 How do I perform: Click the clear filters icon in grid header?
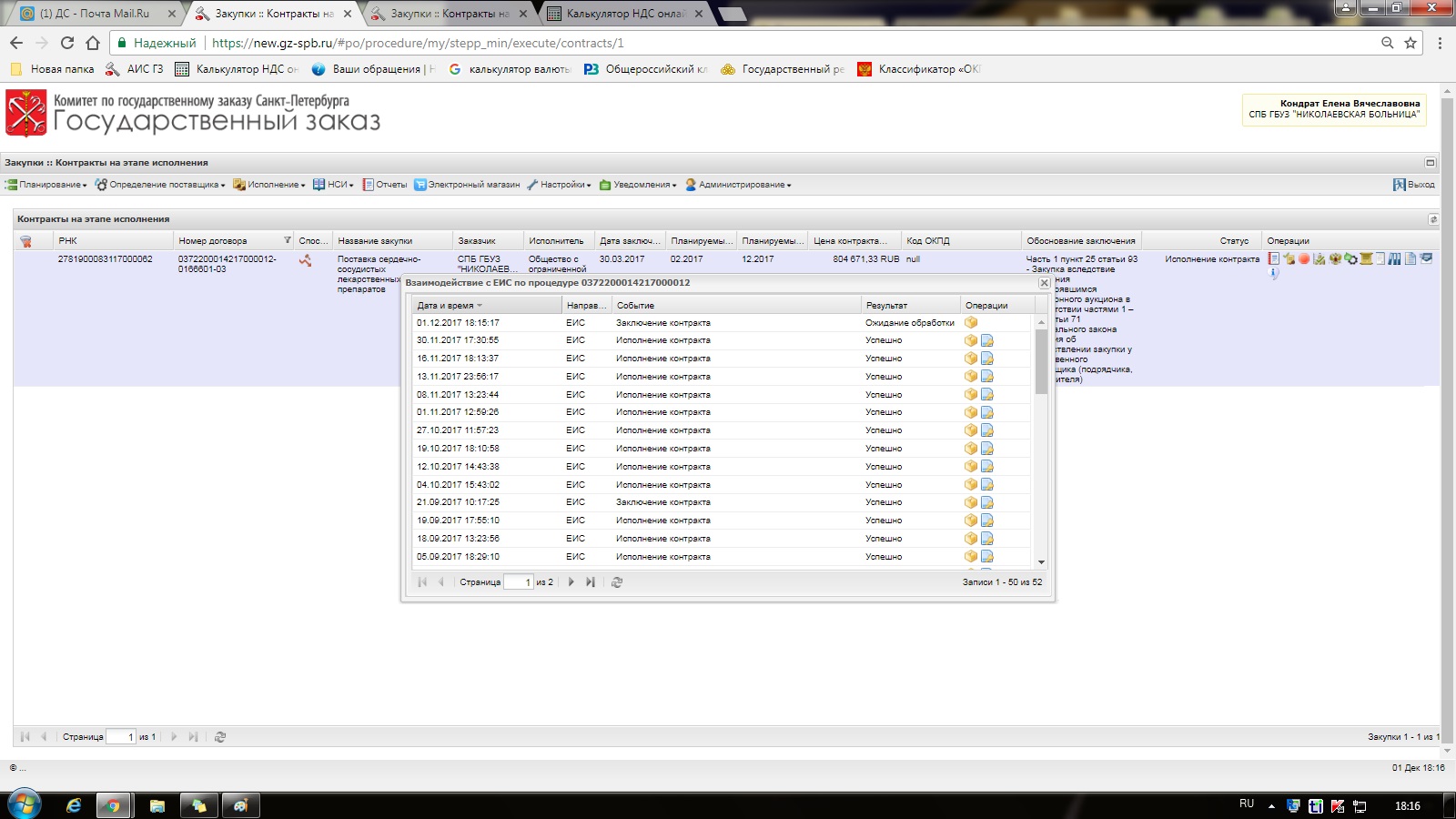pos(25,241)
